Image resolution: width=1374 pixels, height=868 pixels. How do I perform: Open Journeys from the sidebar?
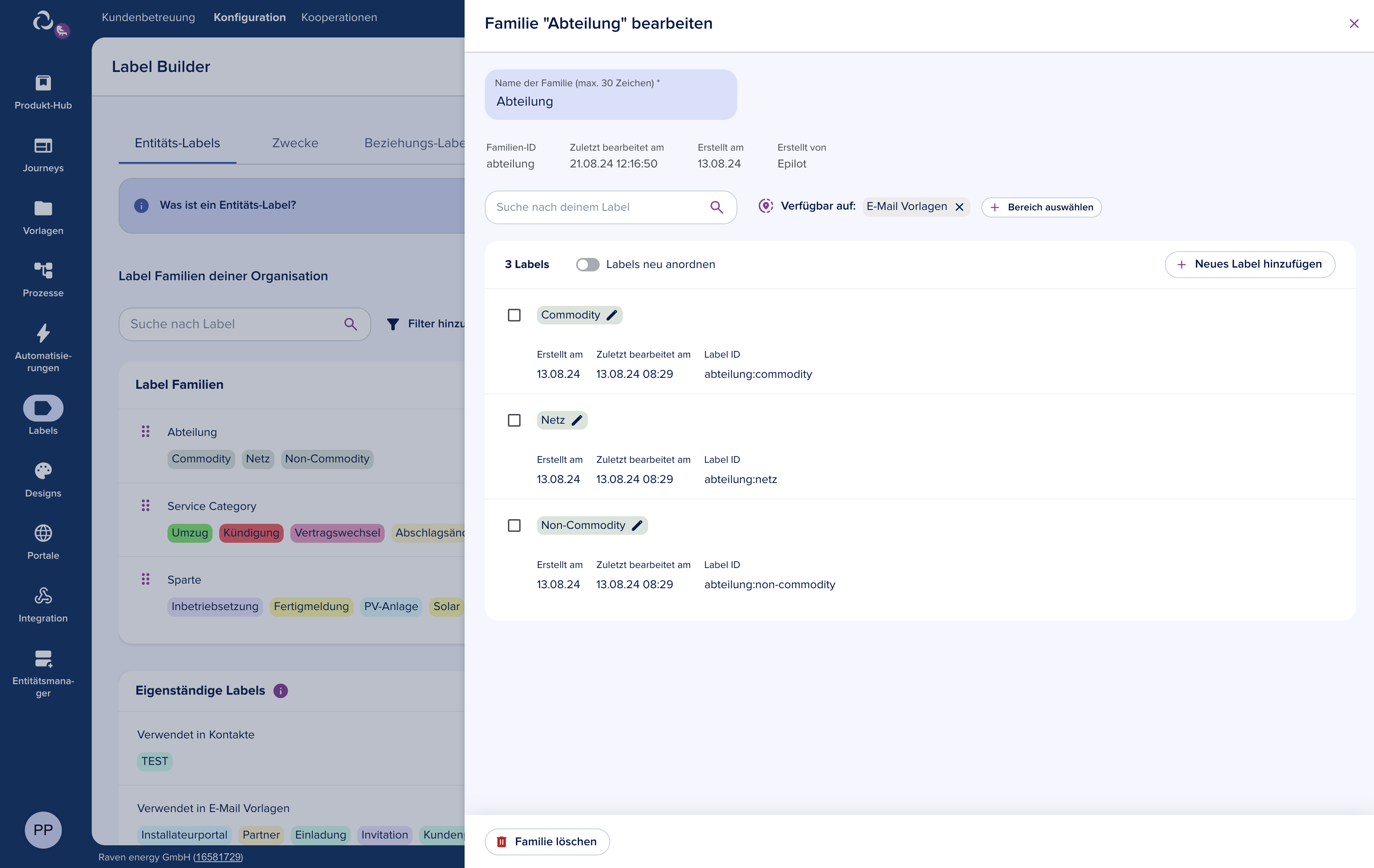point(43,146)
